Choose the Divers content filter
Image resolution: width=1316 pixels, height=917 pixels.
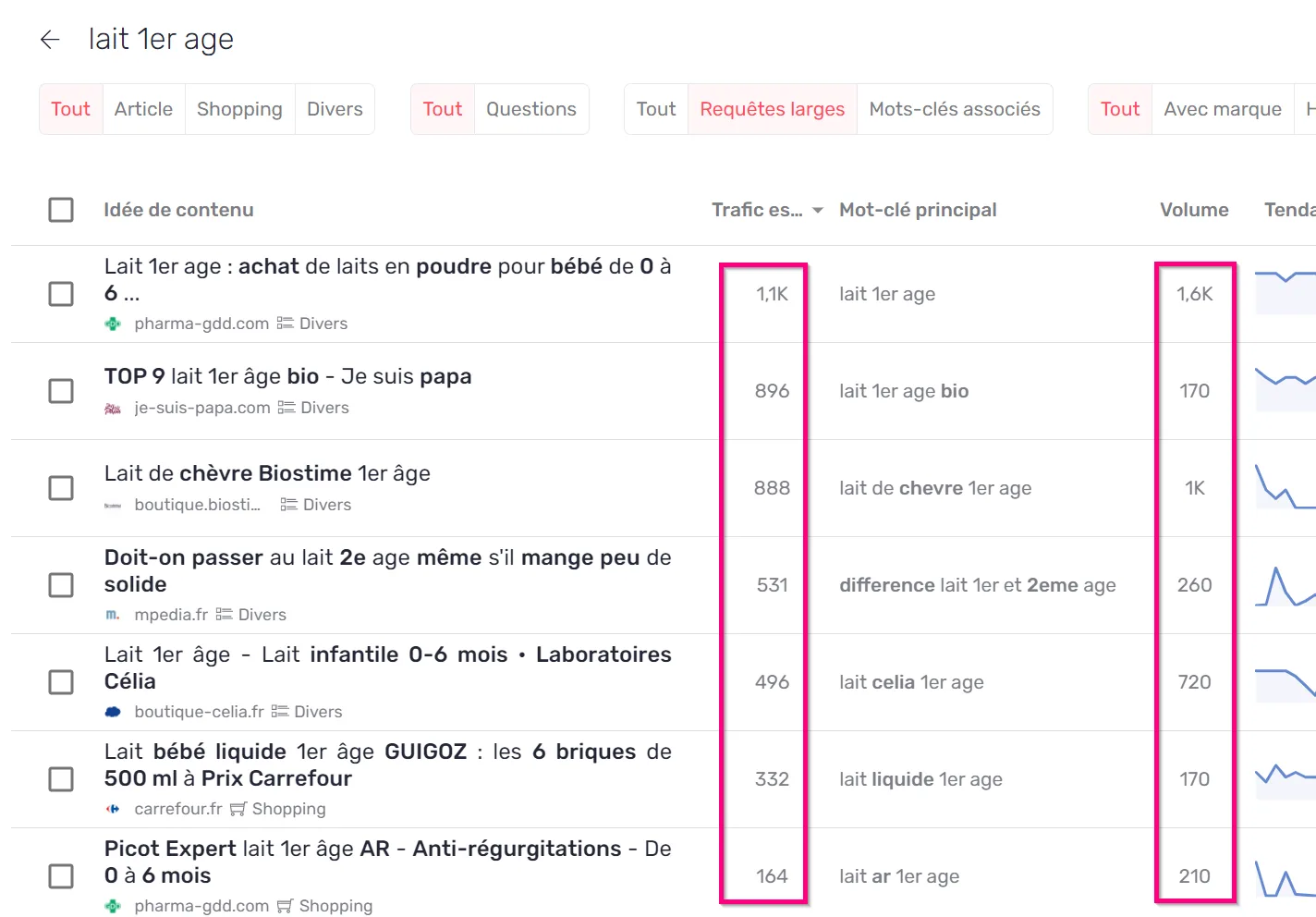point(335,109)
